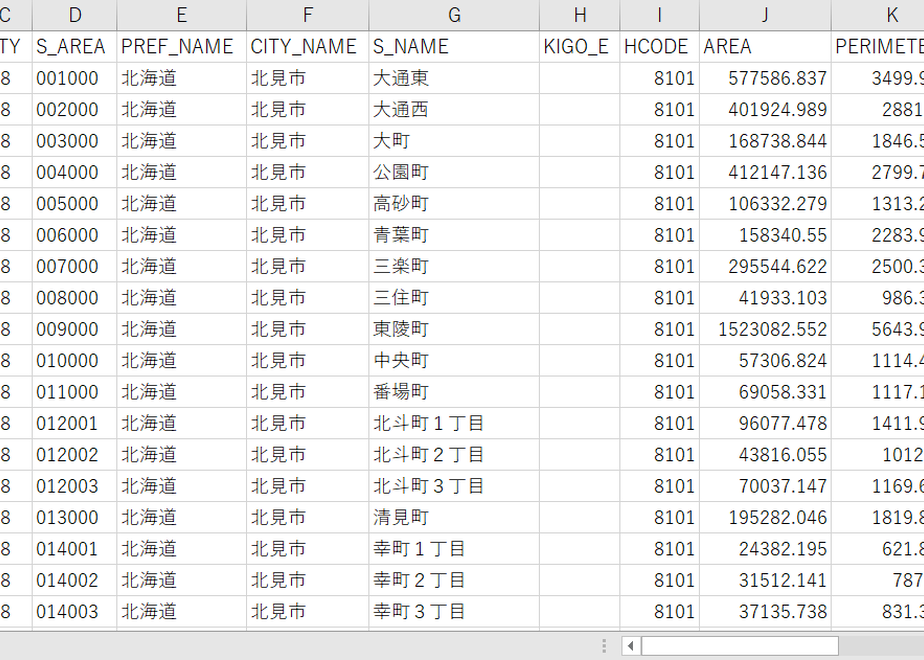
Task: Select column F header
Action: [308, 15]
